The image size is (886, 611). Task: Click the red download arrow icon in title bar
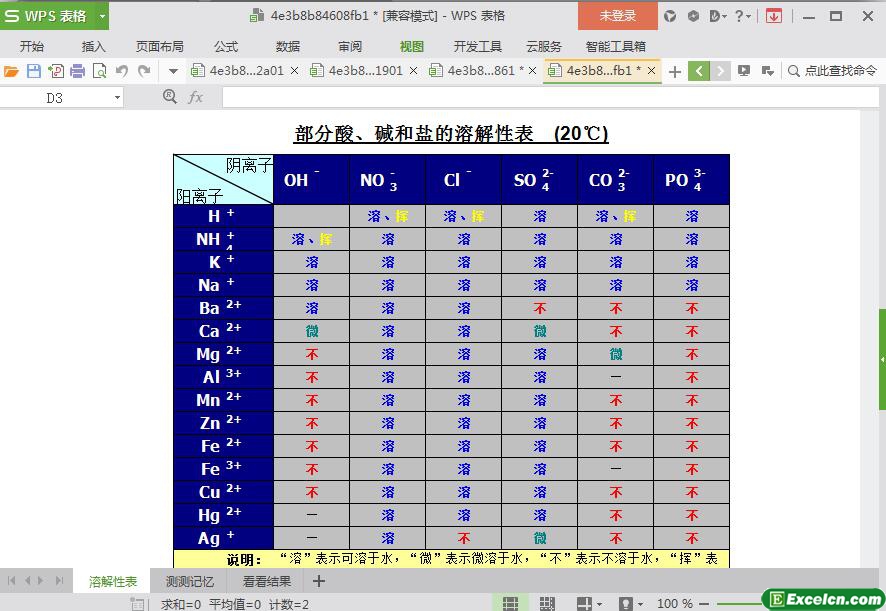[774, 16]
